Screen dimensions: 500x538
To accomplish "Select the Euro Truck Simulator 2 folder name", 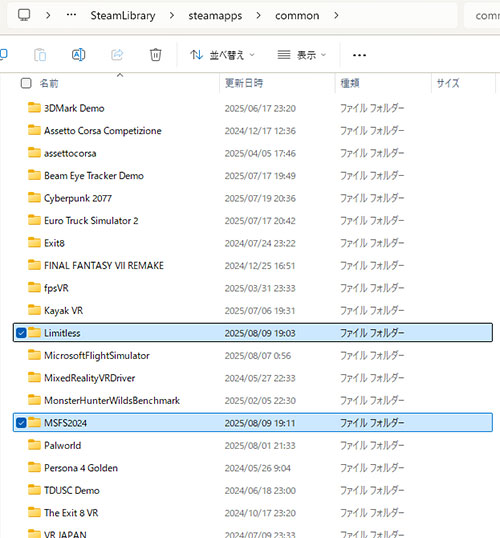I will pyautogui.click(x=91, y=220).
